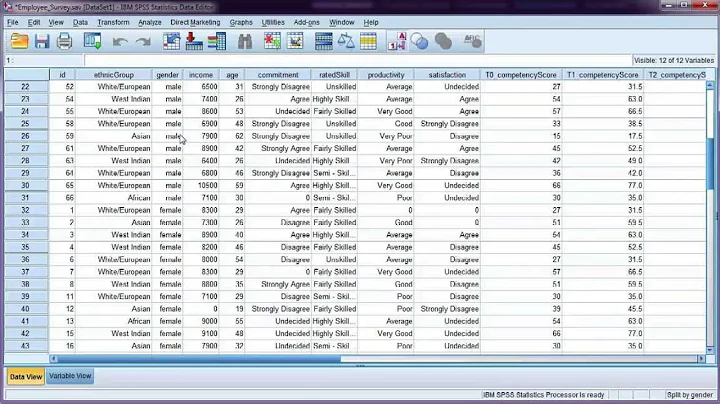The image size is (720, 404).
Task: Open the Edit menu
Action: [34, 22]
